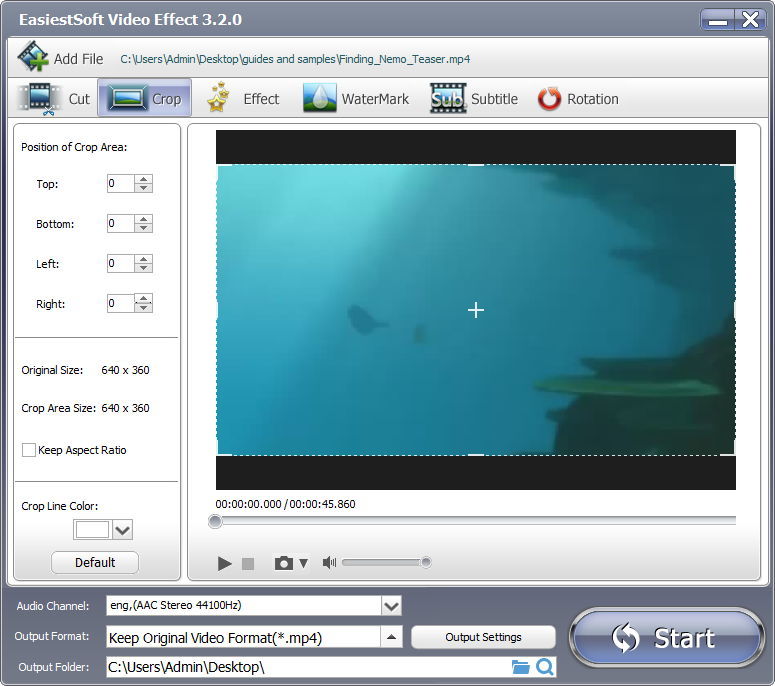The image size is (775, 686).
Task: Switch to the Subtitle tab
Action: point(474,98)
